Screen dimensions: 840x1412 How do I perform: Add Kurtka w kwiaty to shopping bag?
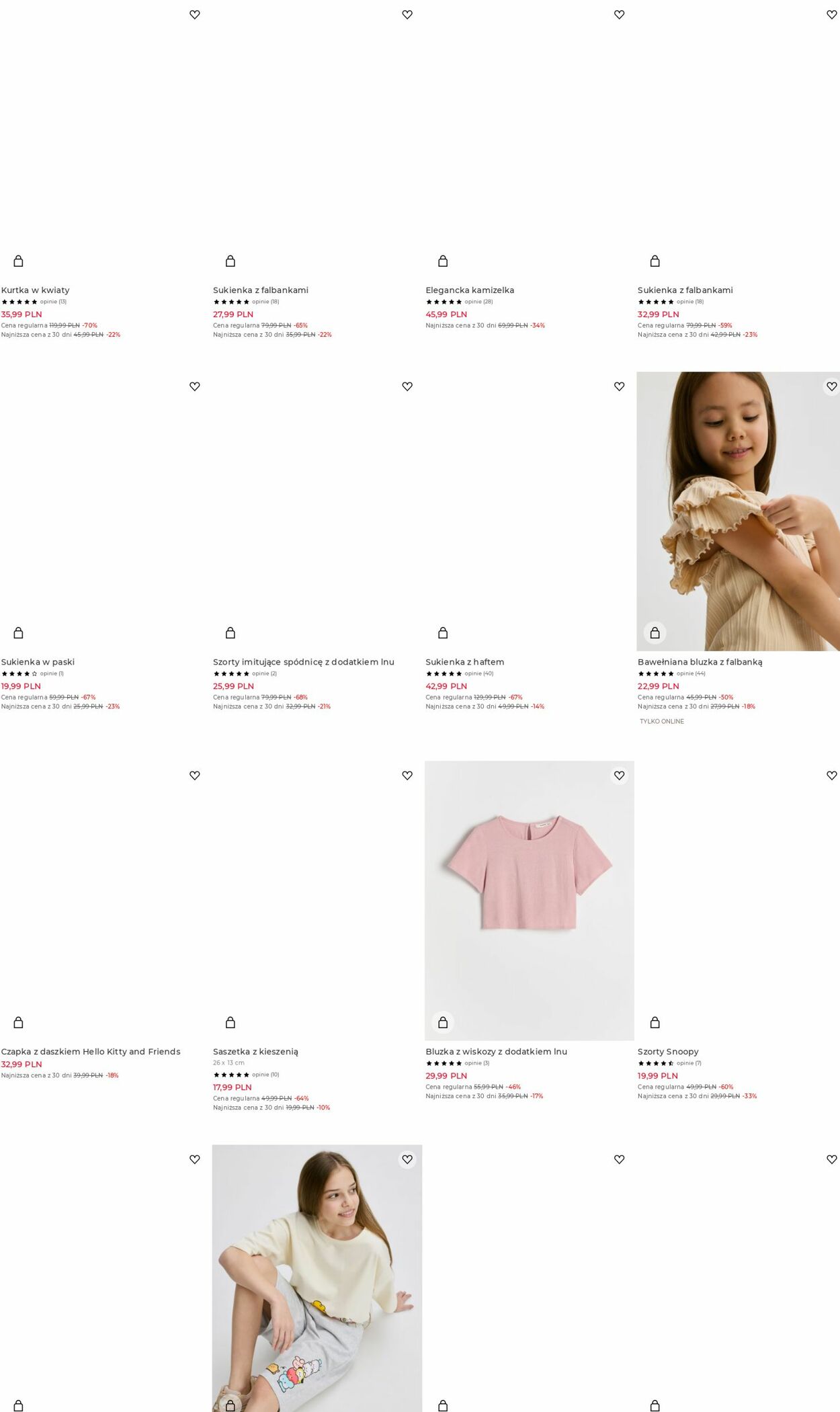[19, 261]
